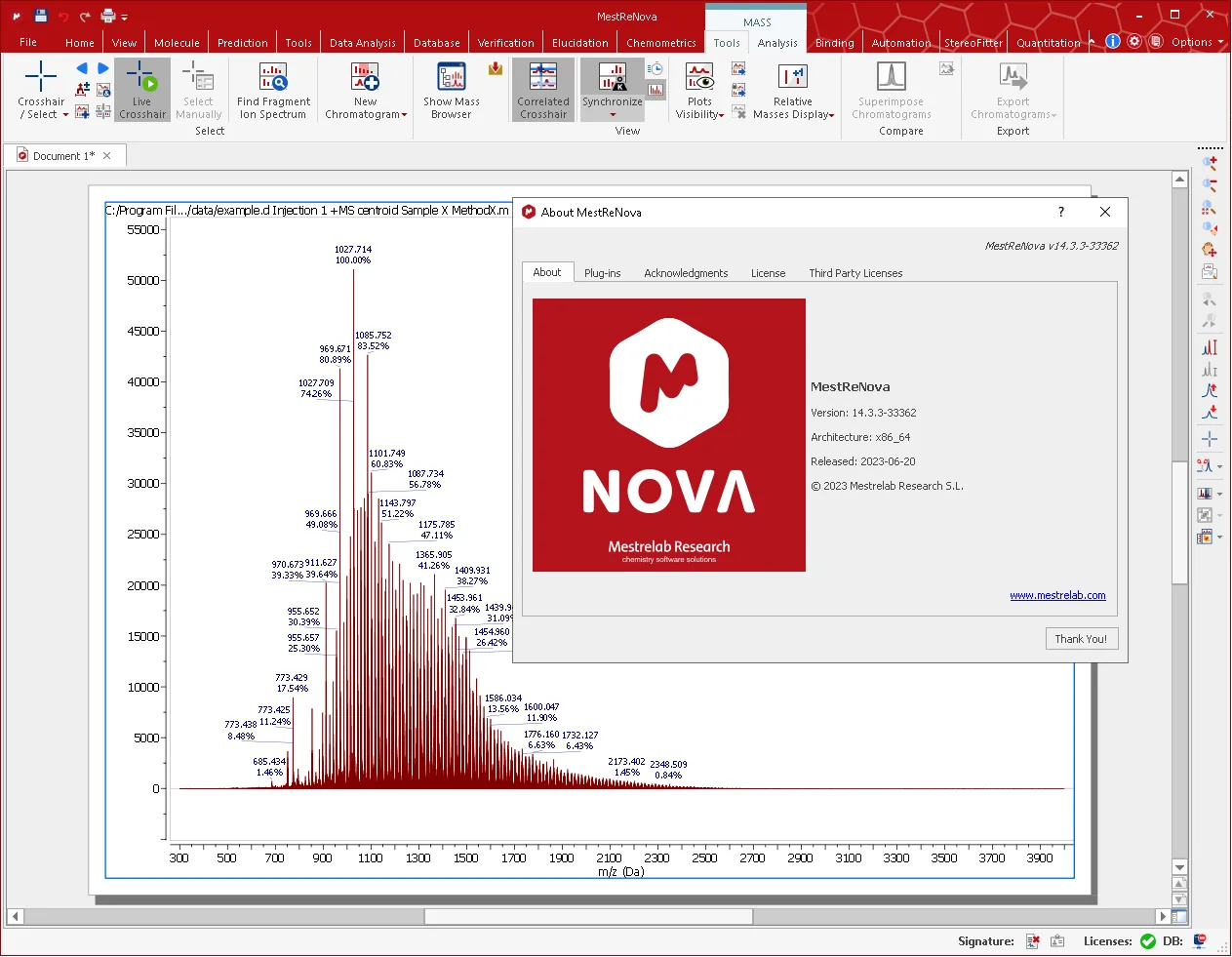Click the Relative Masses Display icon
The image size is (1232, 957).
pyautogui.click(x=793, y=76)
